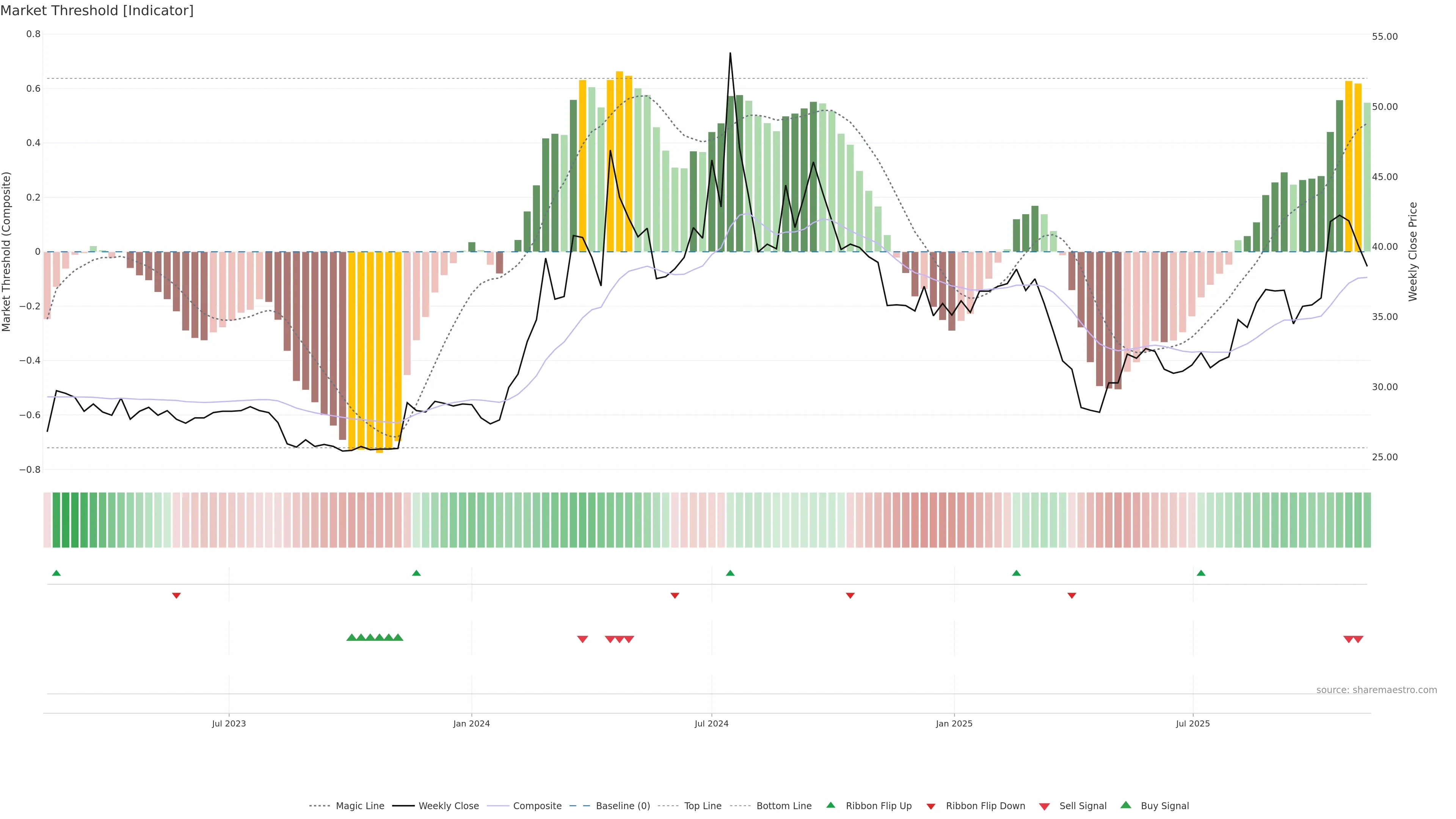This screenshot has width=1456, height=819.
Task: Toggle Ribbon Flip Up legend label
Action: click(879, 806)
